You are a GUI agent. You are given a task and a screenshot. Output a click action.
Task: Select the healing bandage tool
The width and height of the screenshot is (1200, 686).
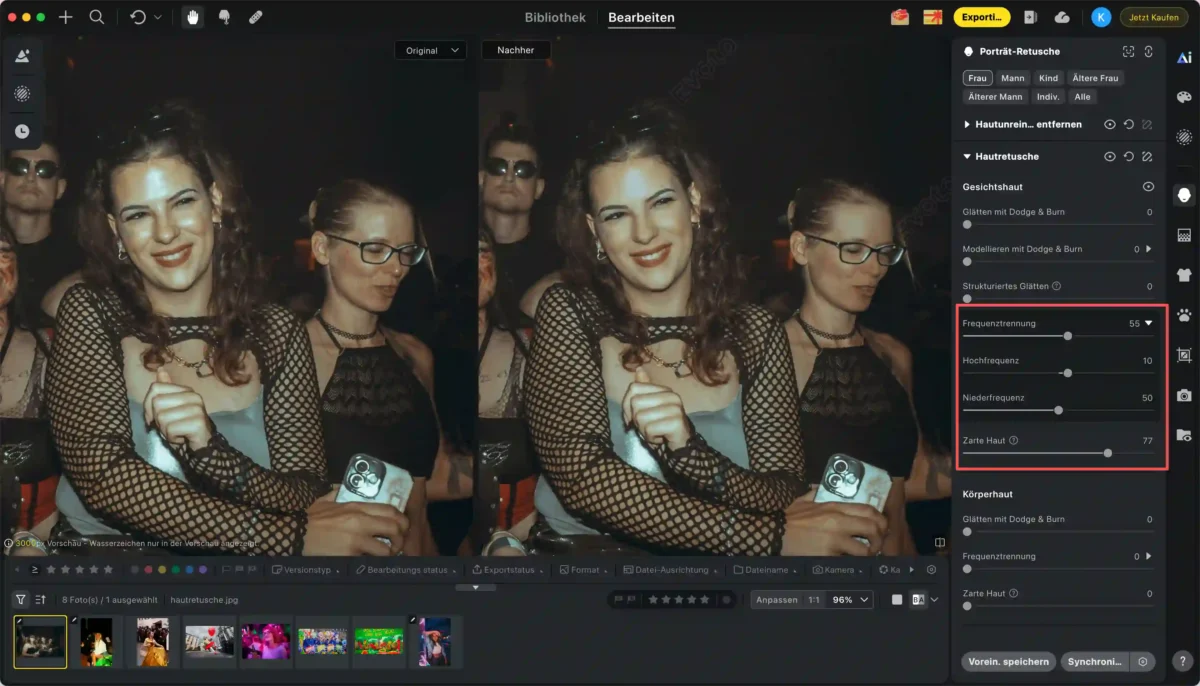coord(255,17)
